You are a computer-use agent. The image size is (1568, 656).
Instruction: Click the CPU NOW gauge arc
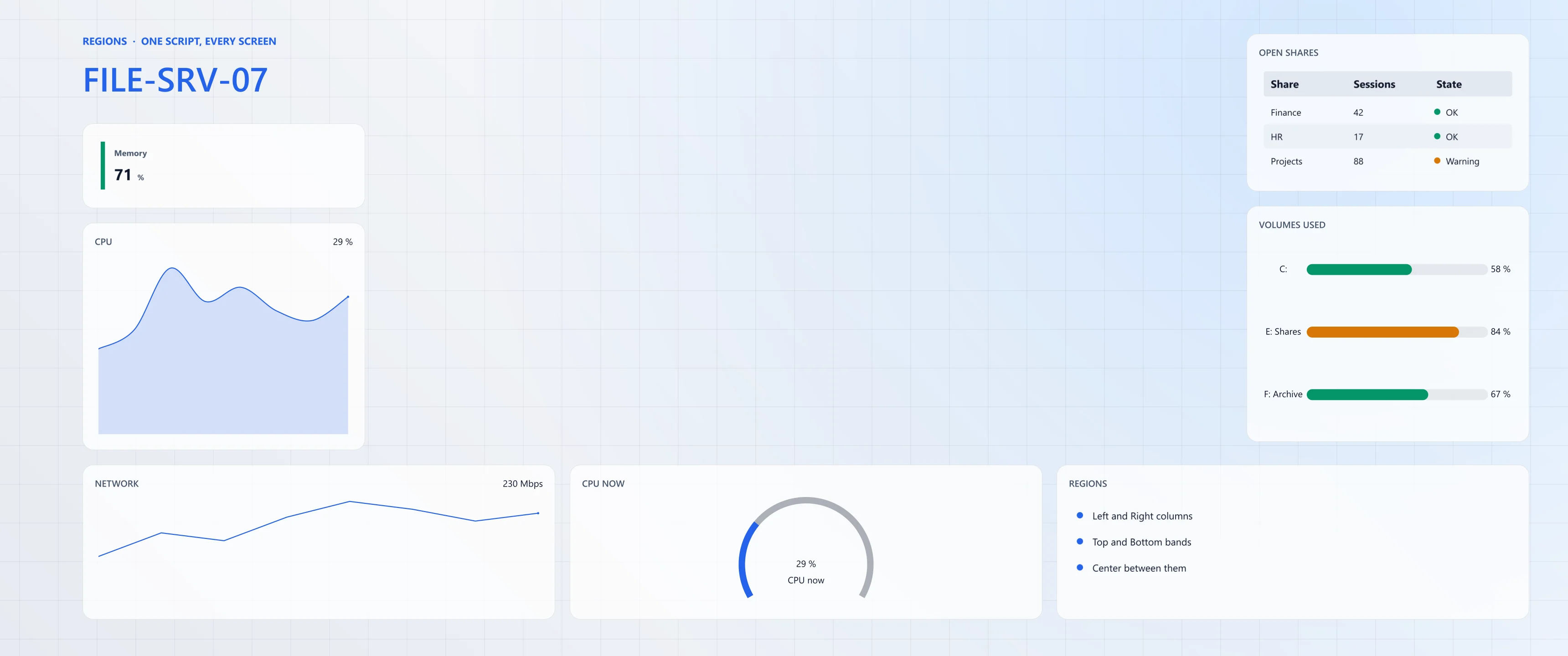click(x=806, y=548)
